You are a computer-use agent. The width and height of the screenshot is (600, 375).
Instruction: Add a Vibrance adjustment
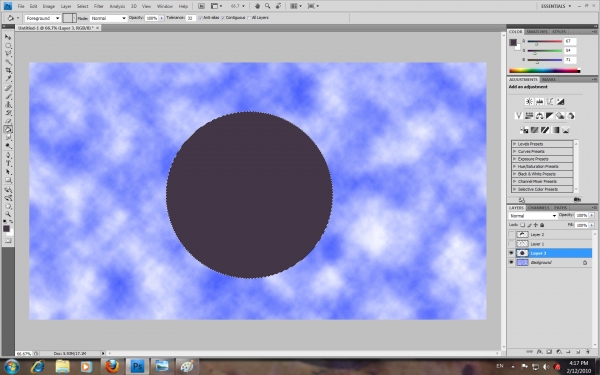(x=519, y=115)
